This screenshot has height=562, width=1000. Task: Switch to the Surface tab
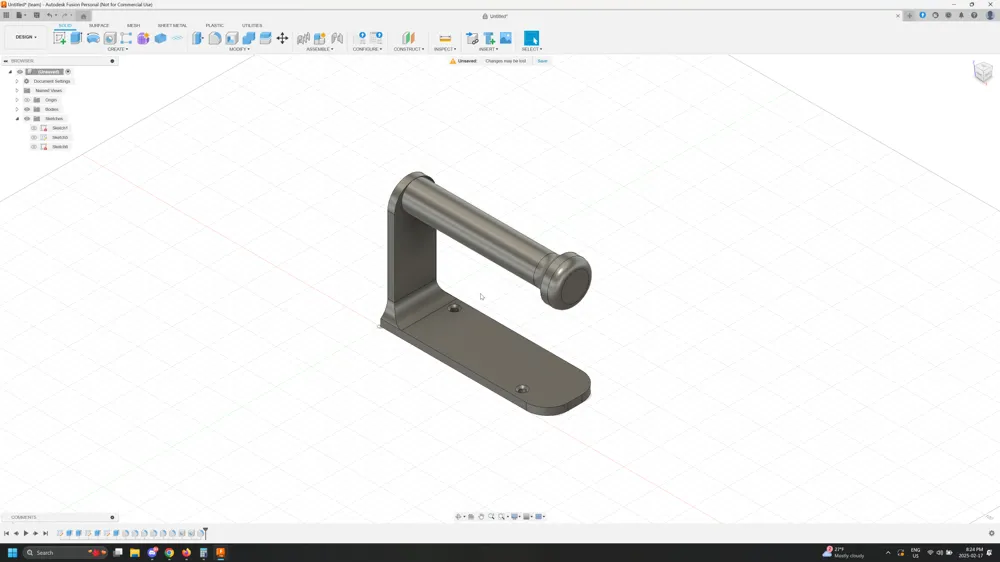point(99,26)
